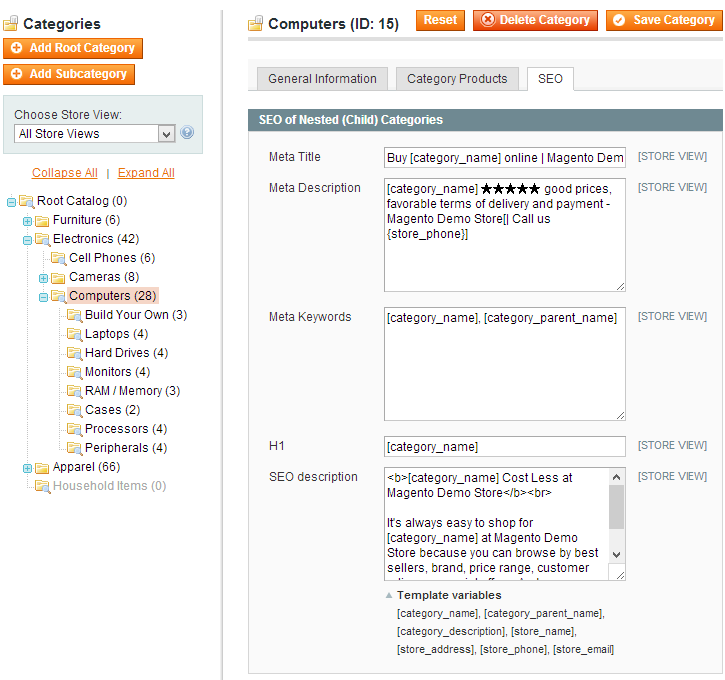Click the Processors folder icon
This screenshot has height=680, width=725.
[x=74, y=429]
